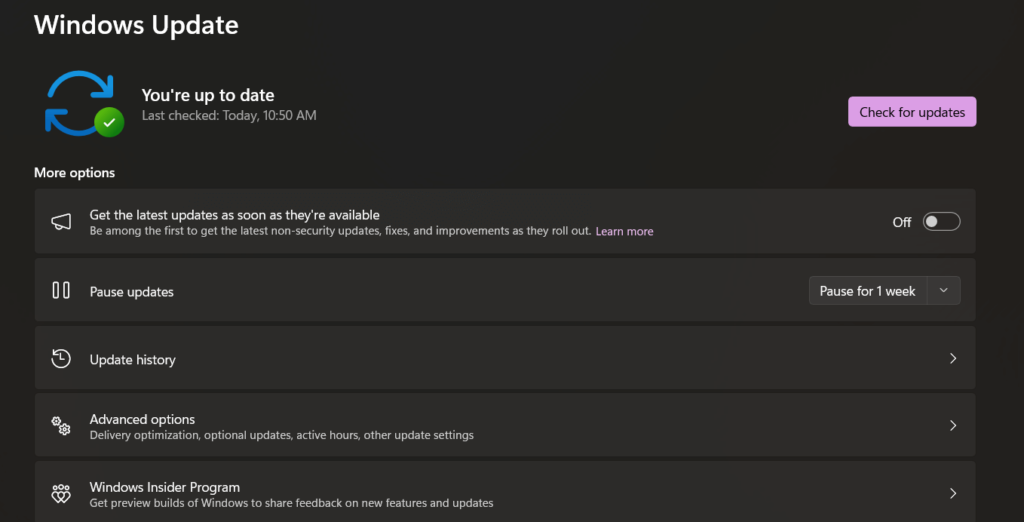Click the gears icon beside Advanced options
The image size is (1024, 522).
pyautogui.click(x=61, y=426)
